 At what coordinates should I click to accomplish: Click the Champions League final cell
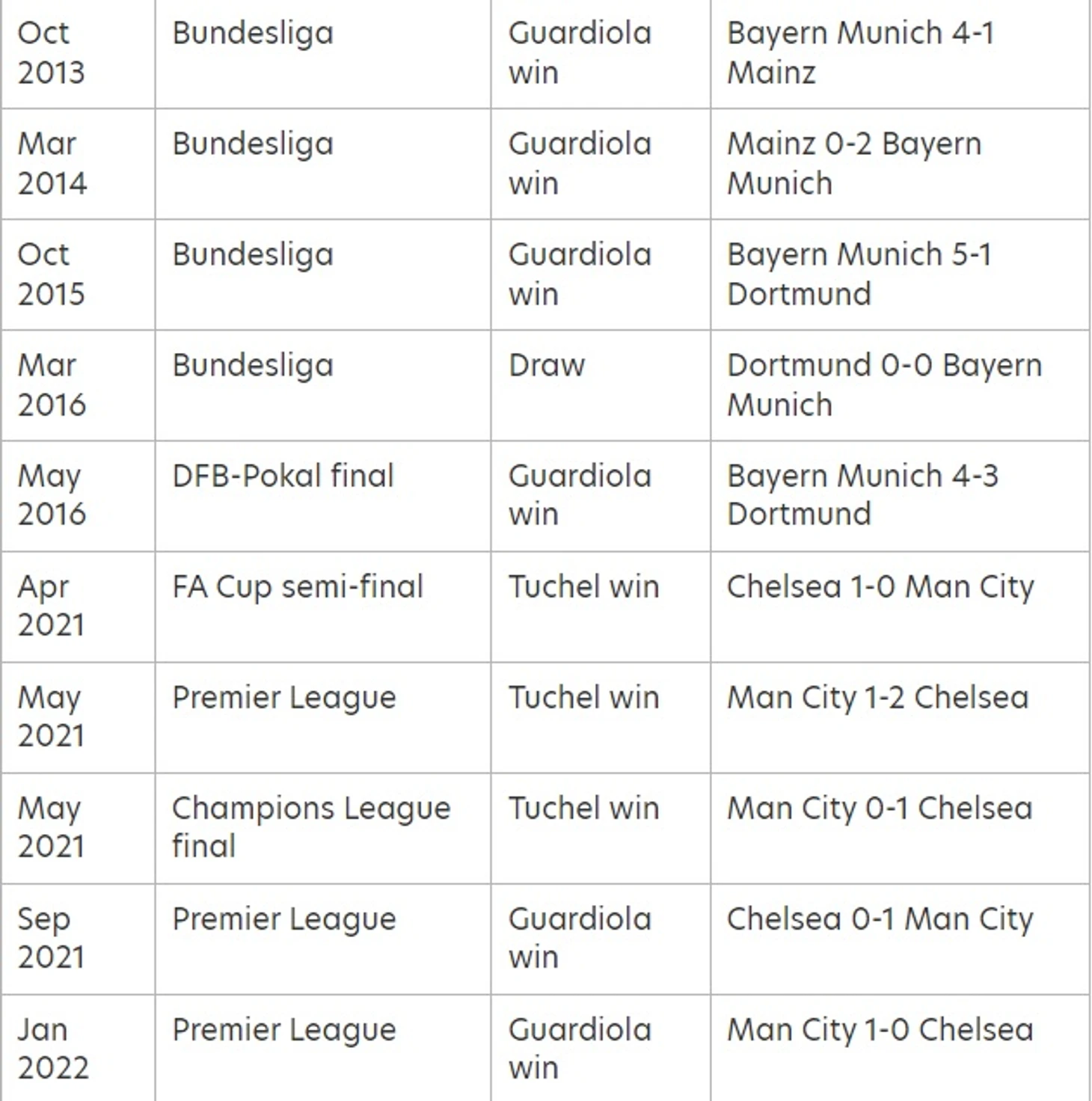[x=310, y=826]
